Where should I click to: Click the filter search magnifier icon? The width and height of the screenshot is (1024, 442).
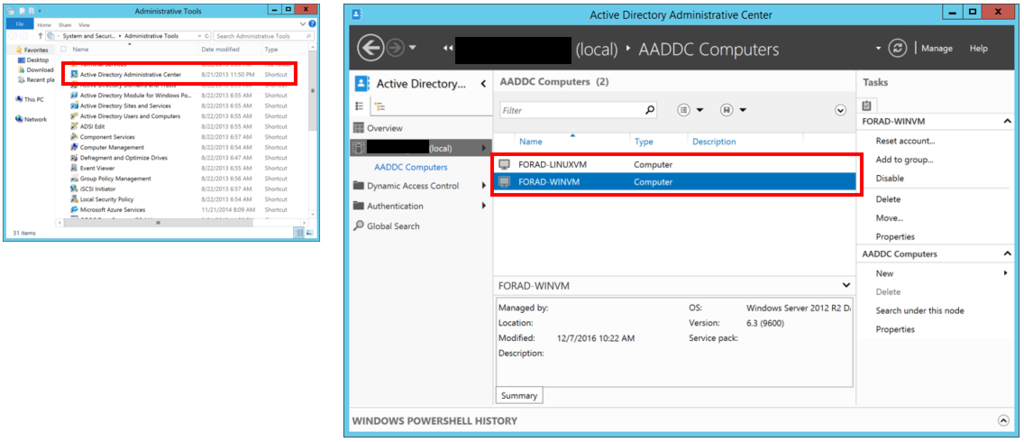(649, 110)
